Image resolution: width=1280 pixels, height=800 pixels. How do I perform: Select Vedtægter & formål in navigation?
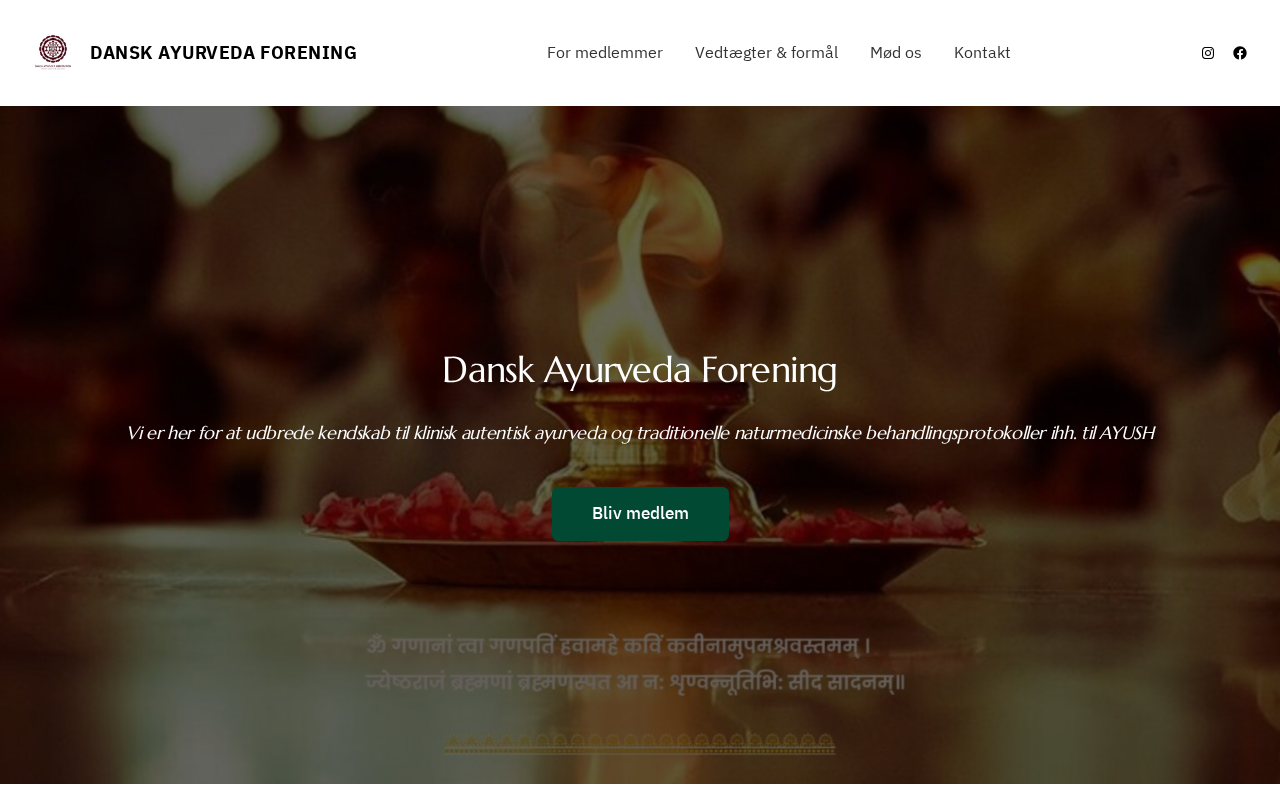point(766,52)
